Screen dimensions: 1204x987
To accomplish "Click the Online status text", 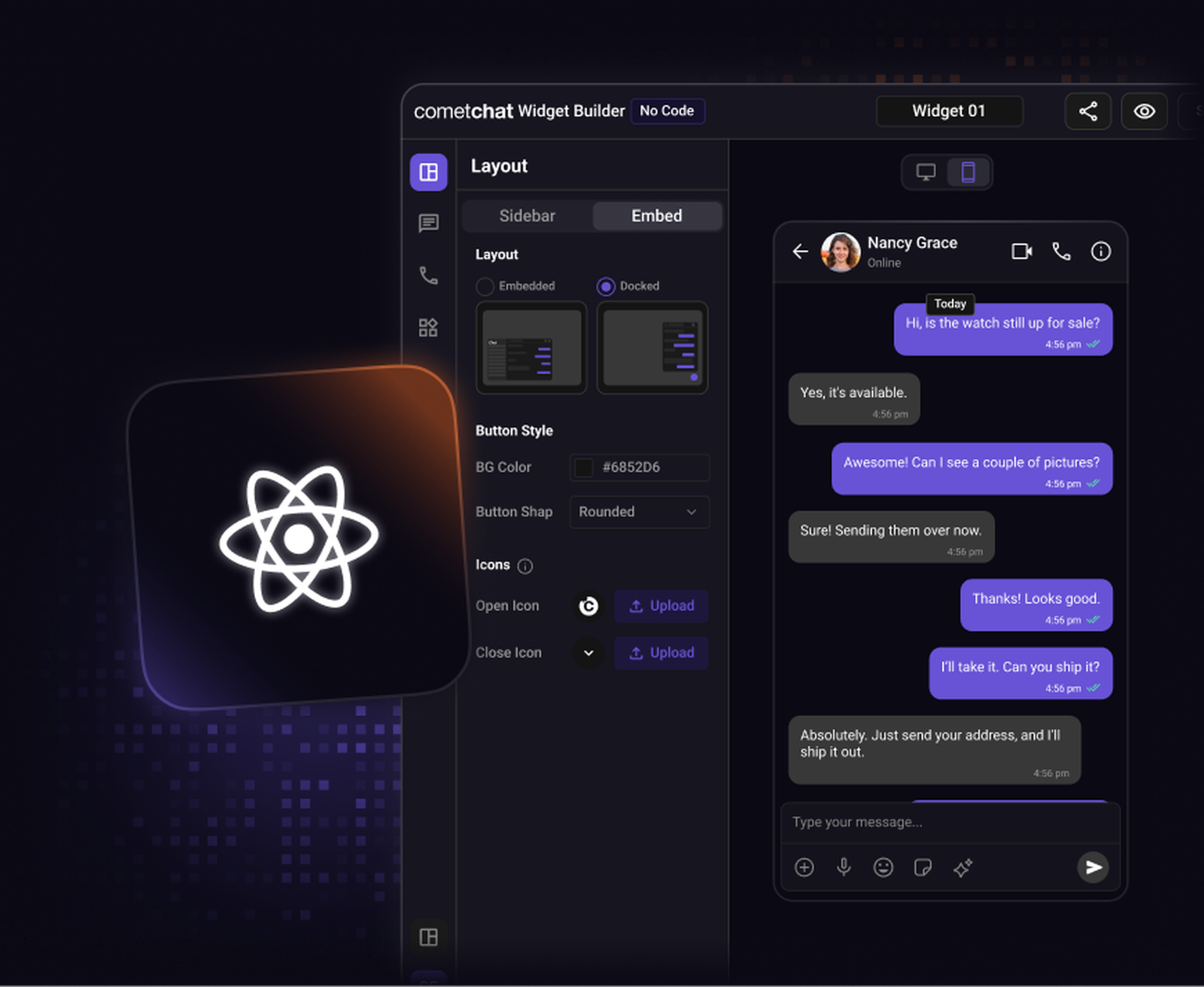I will pos(884,263).
